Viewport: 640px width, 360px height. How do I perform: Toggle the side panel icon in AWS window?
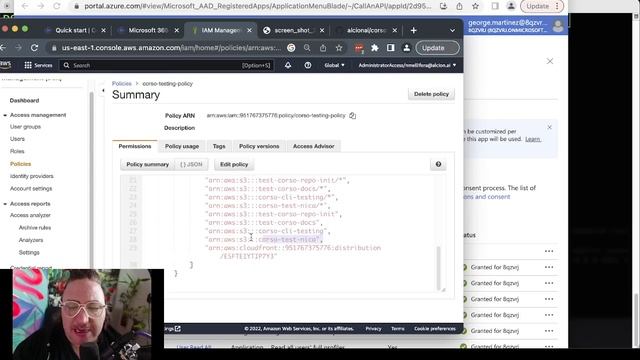point(391,48)
